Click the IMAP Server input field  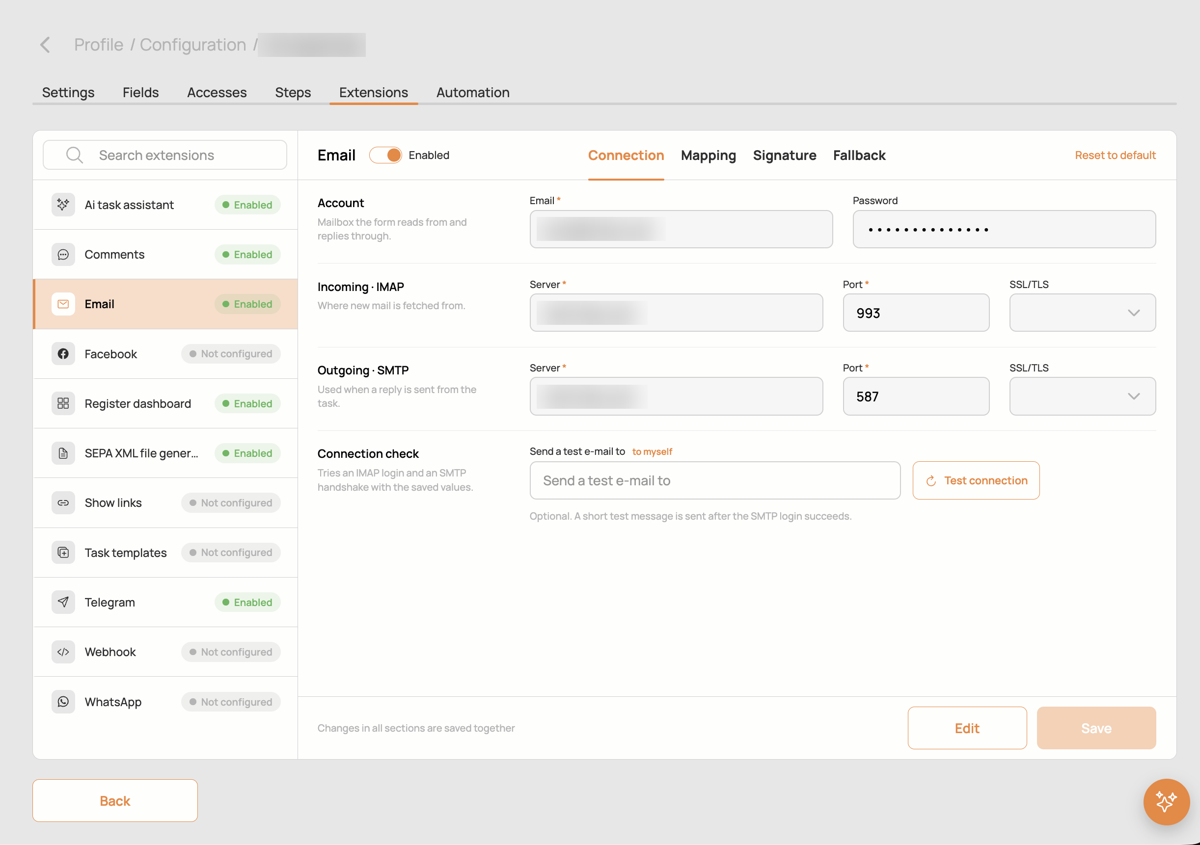pyautogui.click(x=676, y=313)
